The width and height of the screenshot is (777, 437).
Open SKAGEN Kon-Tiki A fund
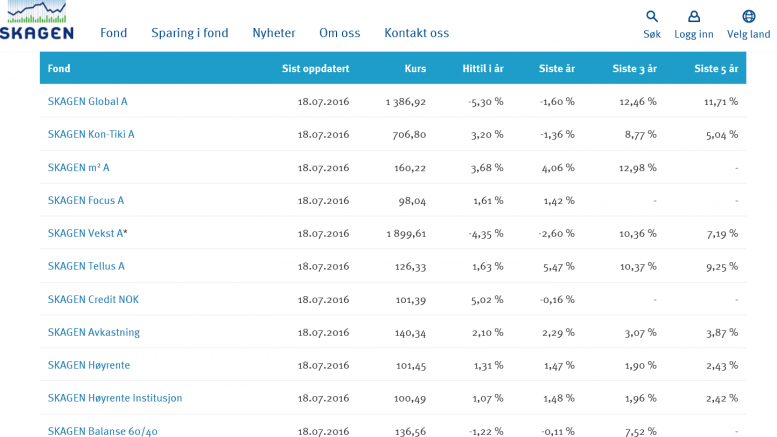[x=91, y=134]
